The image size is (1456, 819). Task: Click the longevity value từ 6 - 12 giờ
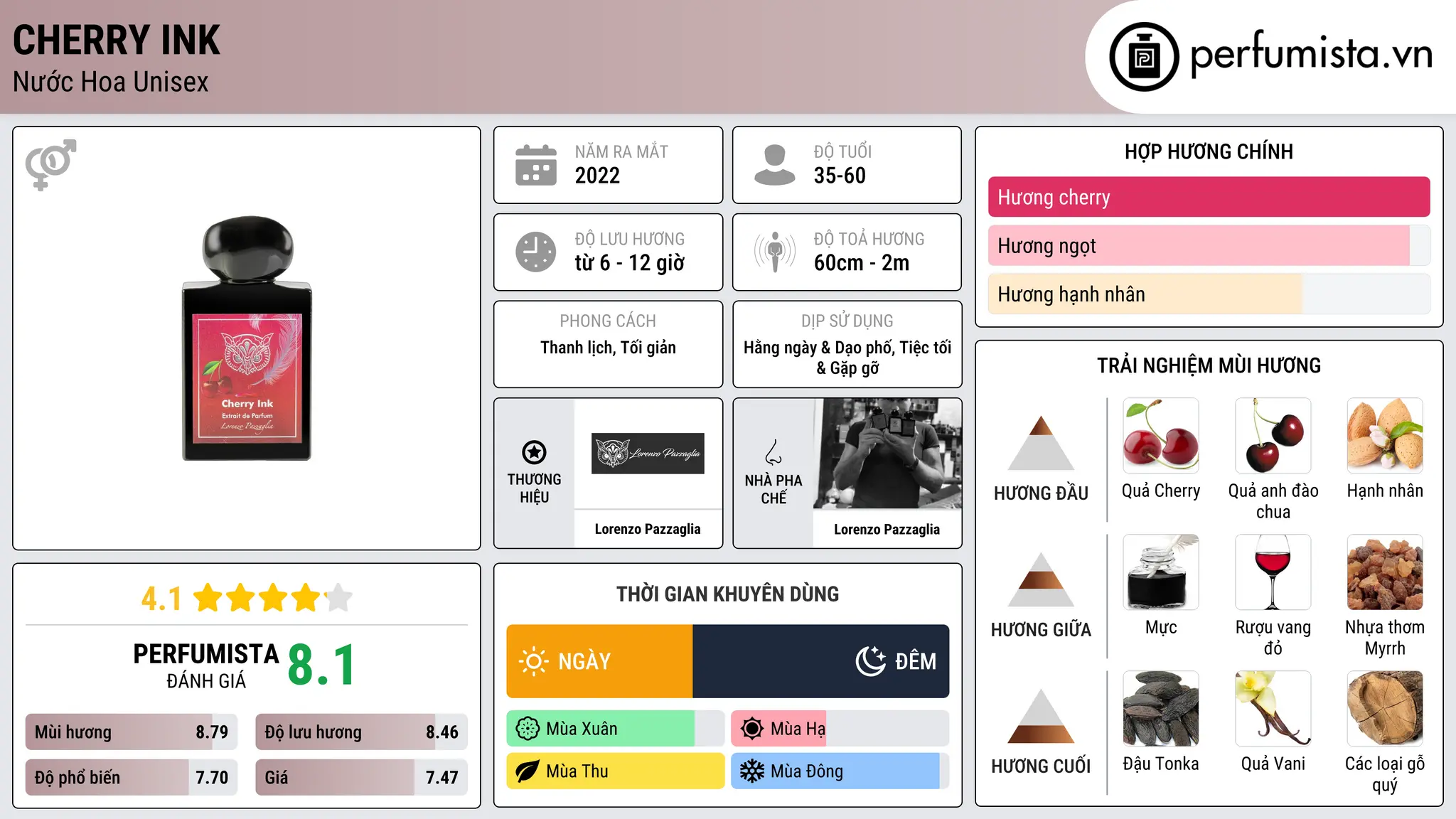630,263
